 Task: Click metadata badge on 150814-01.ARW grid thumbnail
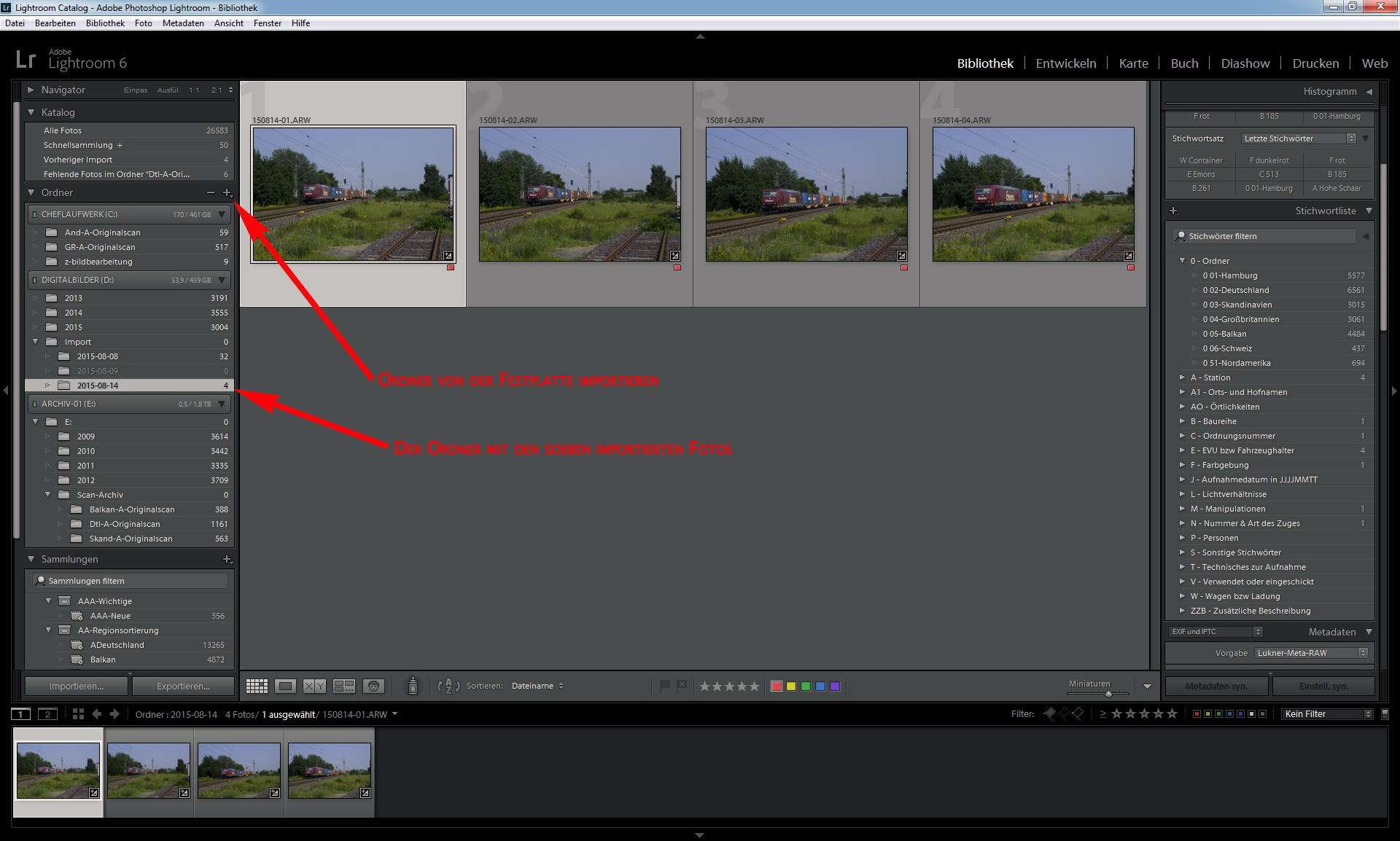coord(448,256)
